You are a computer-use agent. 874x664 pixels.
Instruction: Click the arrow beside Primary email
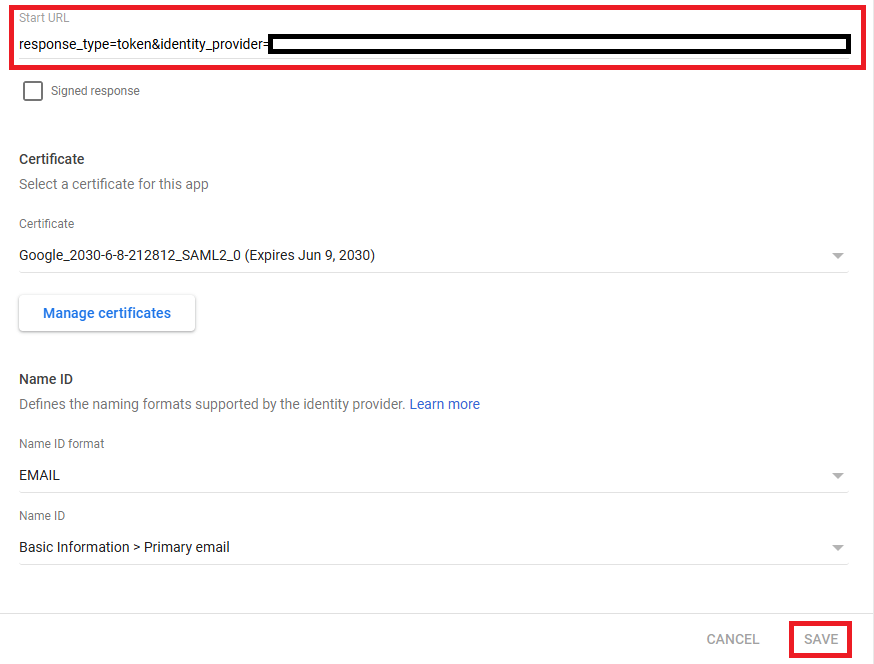[x=837, y=548]
